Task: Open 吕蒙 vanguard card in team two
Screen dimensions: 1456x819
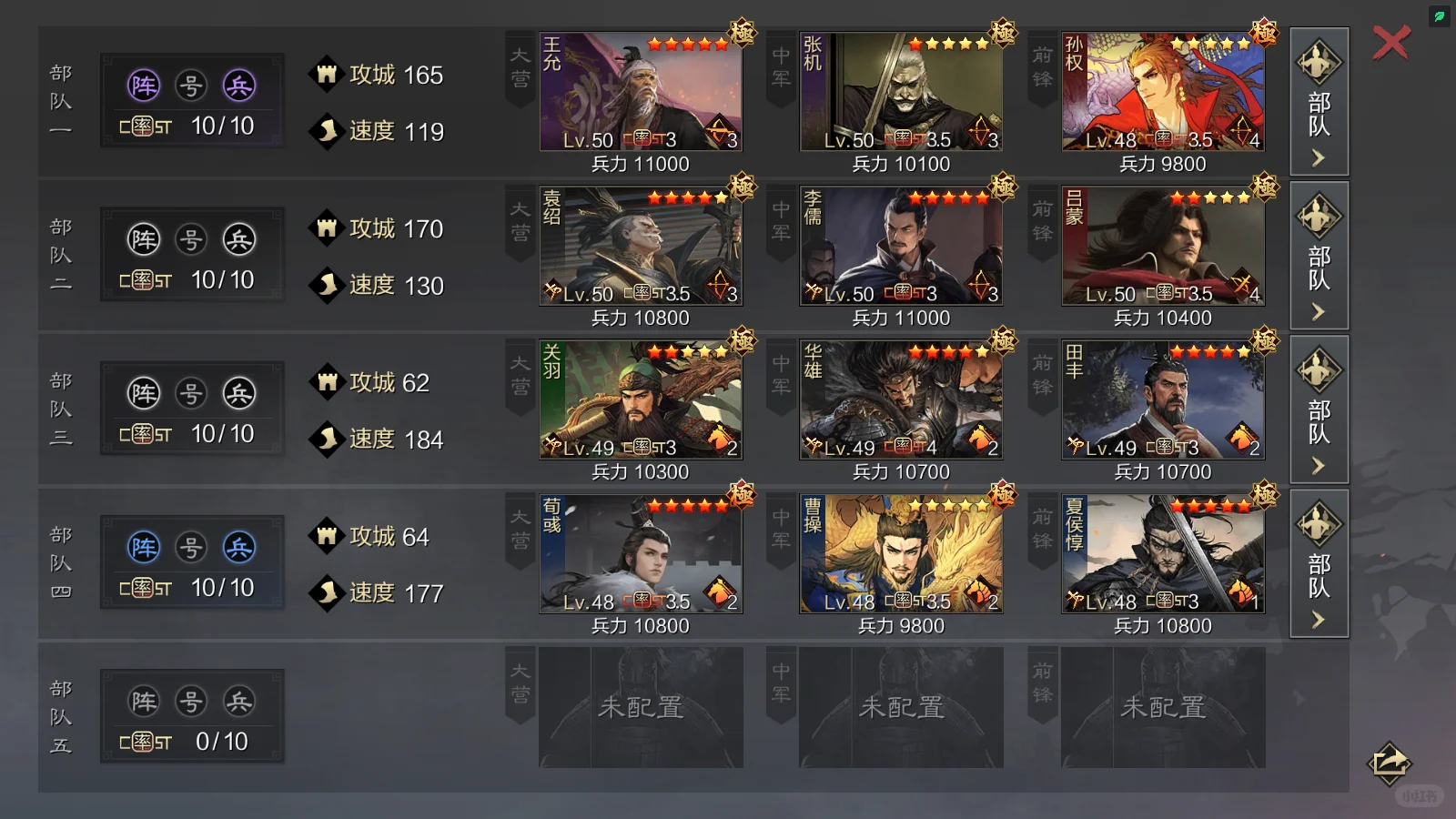Action: tap(1163, 246)
